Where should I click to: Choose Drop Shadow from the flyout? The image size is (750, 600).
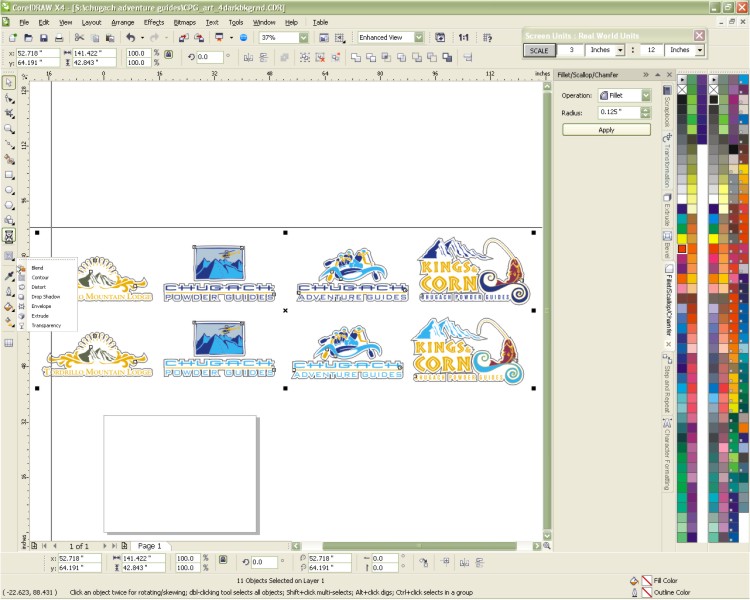[45, 297]
